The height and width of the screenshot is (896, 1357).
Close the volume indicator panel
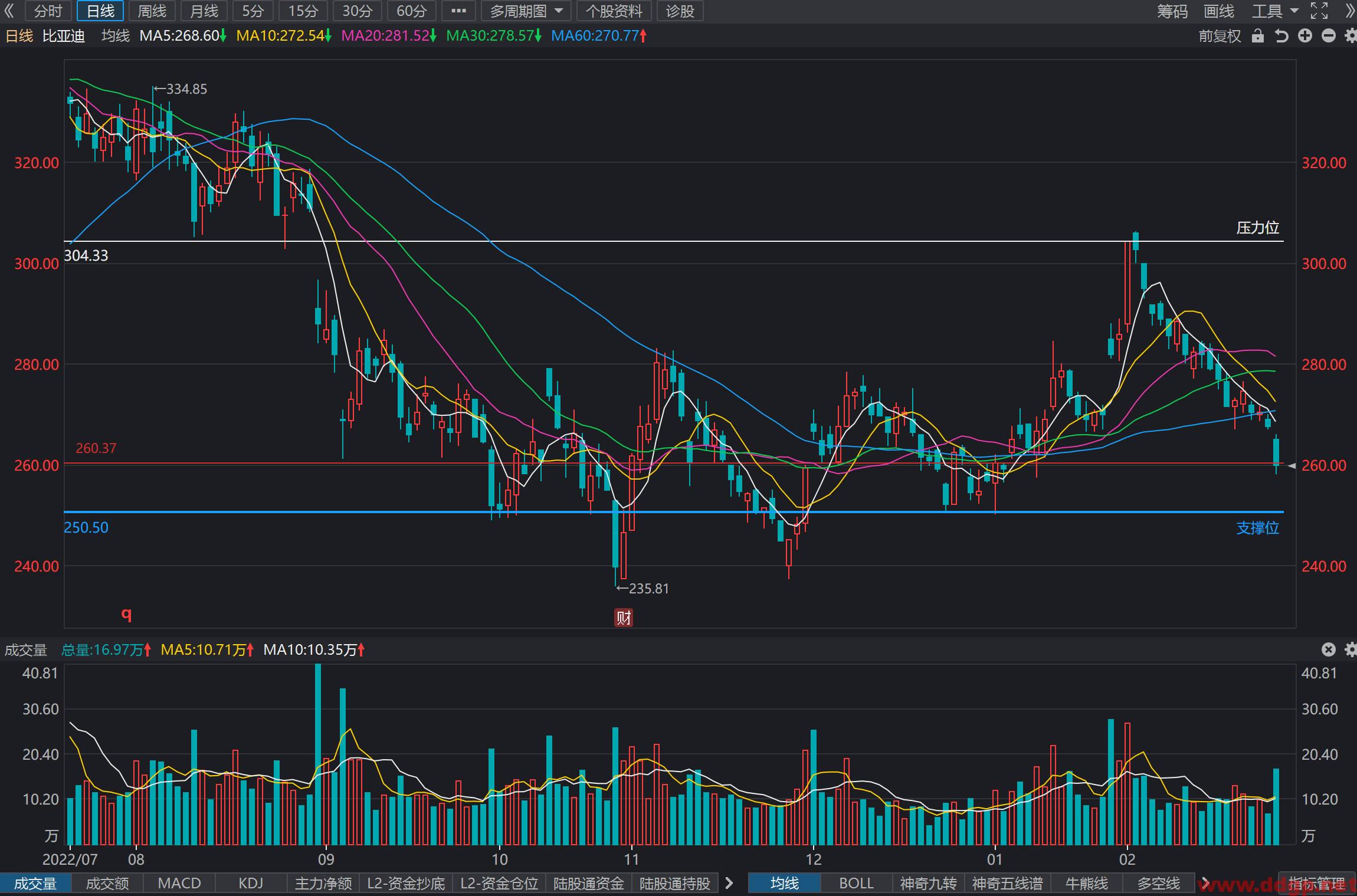(1328, 649)
